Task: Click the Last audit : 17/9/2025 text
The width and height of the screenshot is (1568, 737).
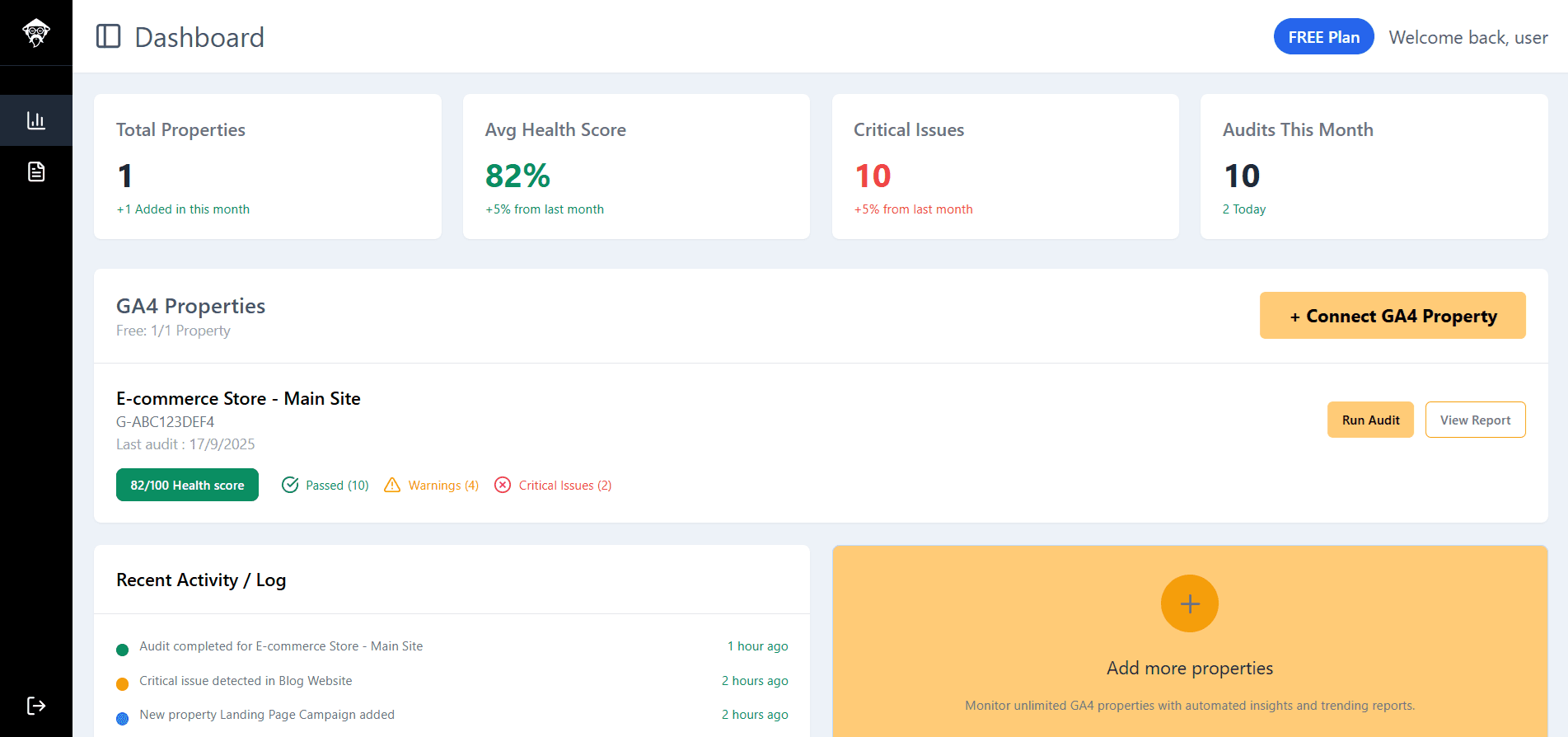Action: coord(185,444)
